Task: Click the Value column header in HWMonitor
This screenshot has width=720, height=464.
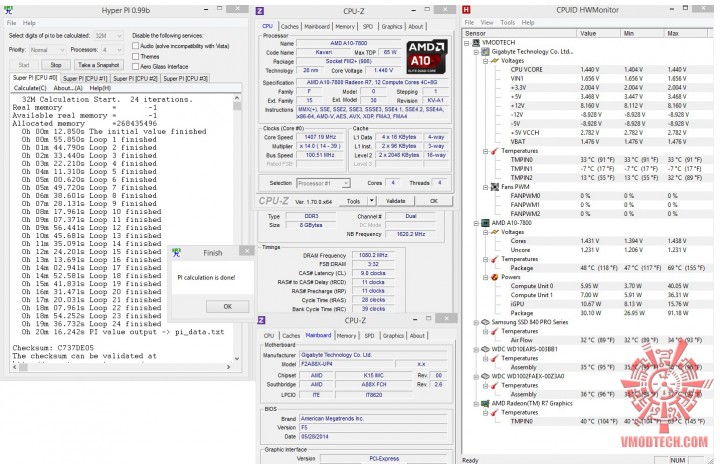Action: [598, 33]
